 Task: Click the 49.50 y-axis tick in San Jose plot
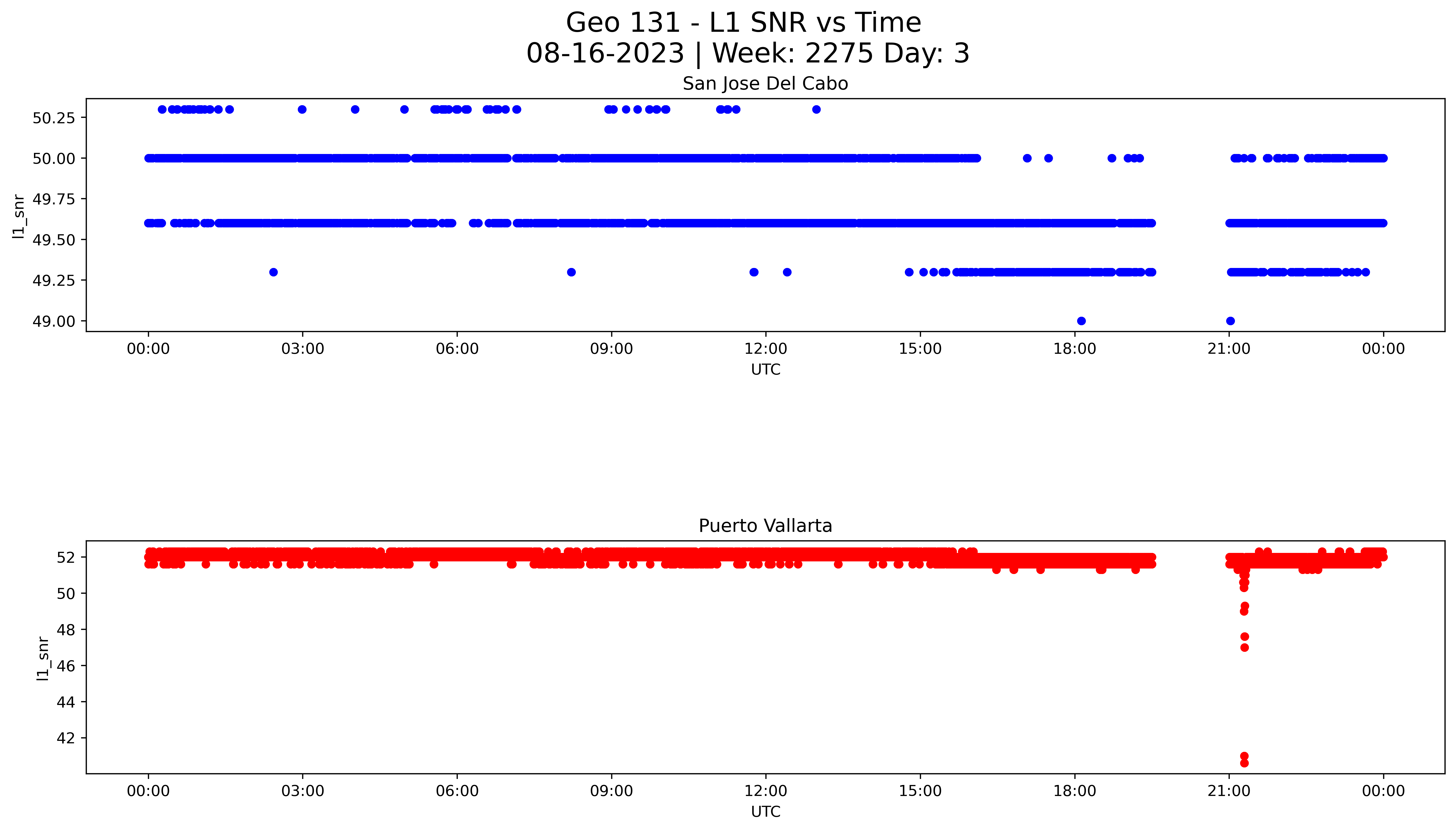[x=54, y=240]
